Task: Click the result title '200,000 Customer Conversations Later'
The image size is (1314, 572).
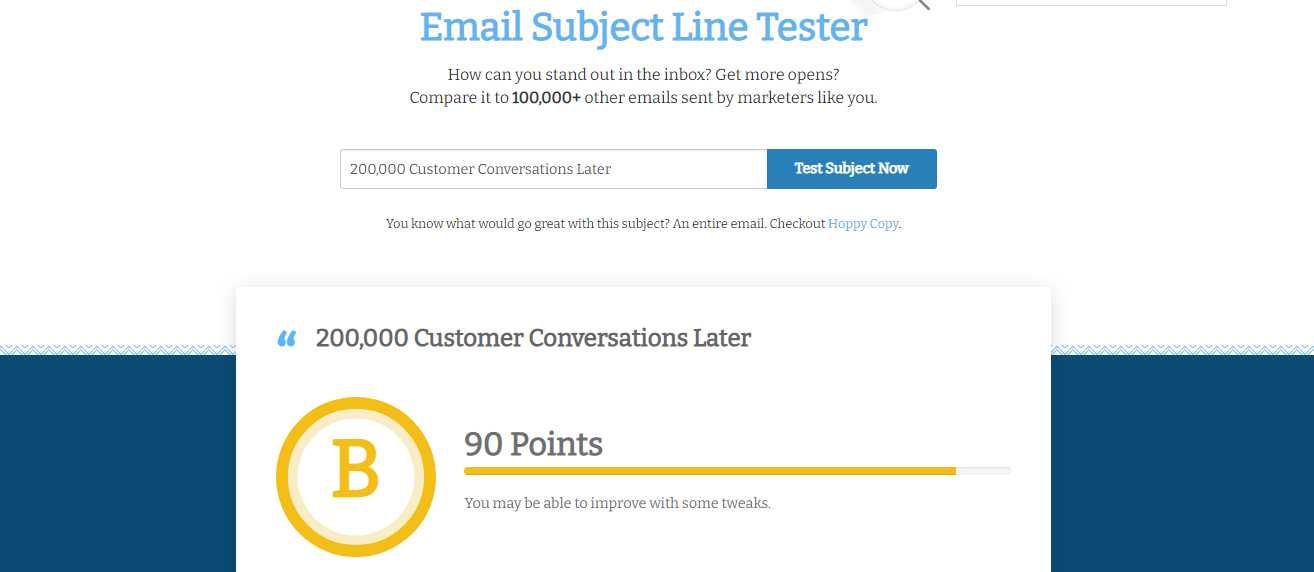Action: point(533,338)
